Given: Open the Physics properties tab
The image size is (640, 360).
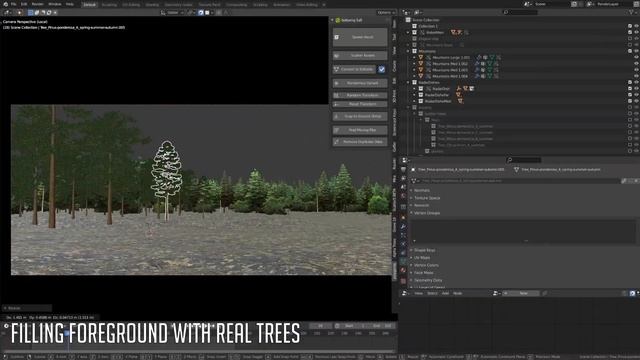Looking at the screenshot, I should tap(403, 244).
